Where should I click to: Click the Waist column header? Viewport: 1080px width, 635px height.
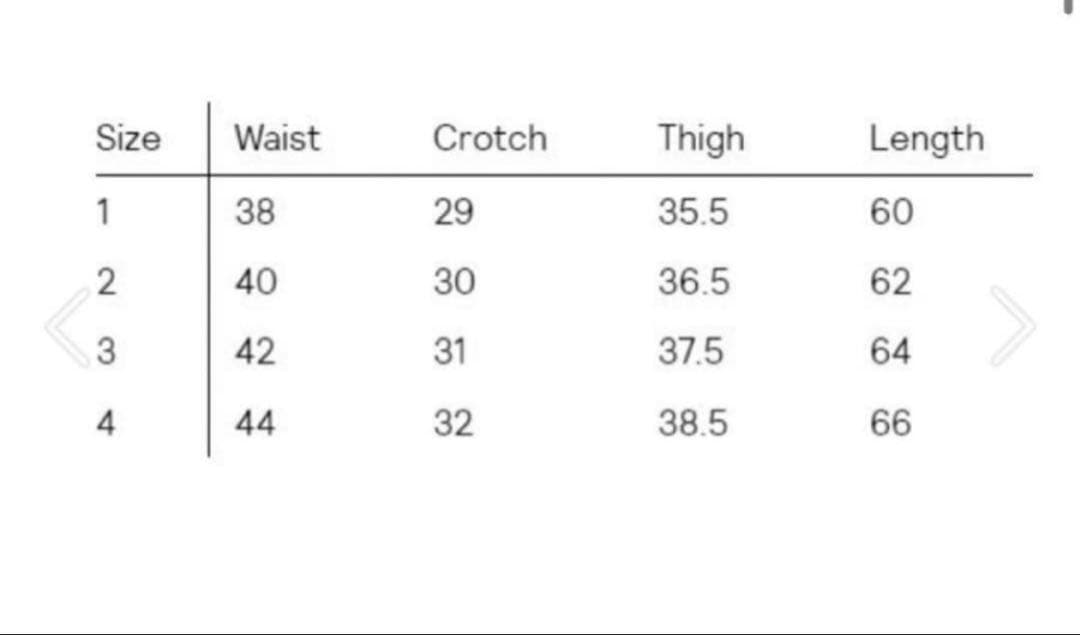(277, 138)
